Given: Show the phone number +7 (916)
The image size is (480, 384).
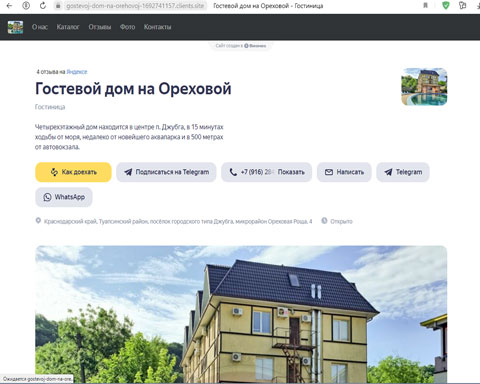Looking at the screenshot, I should (266, 172).
